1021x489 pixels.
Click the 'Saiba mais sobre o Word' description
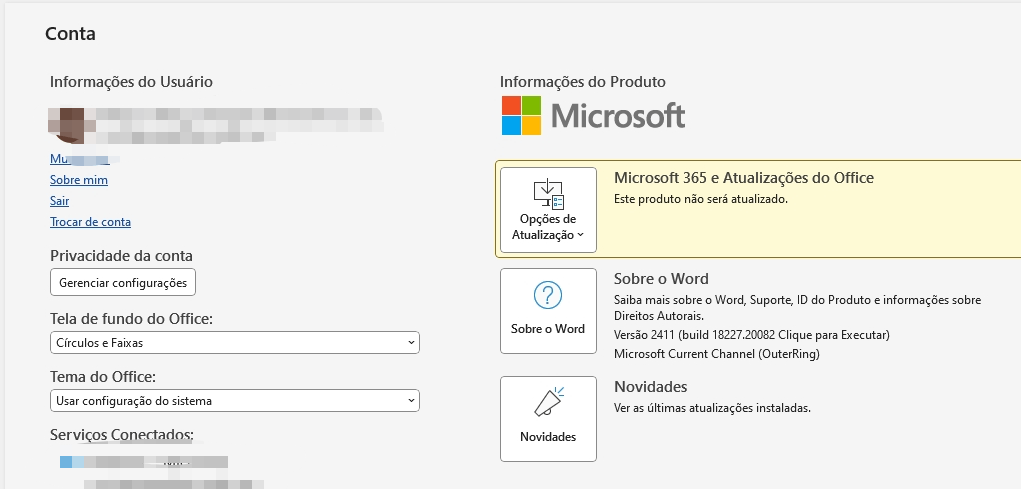(x=798, y=307)
